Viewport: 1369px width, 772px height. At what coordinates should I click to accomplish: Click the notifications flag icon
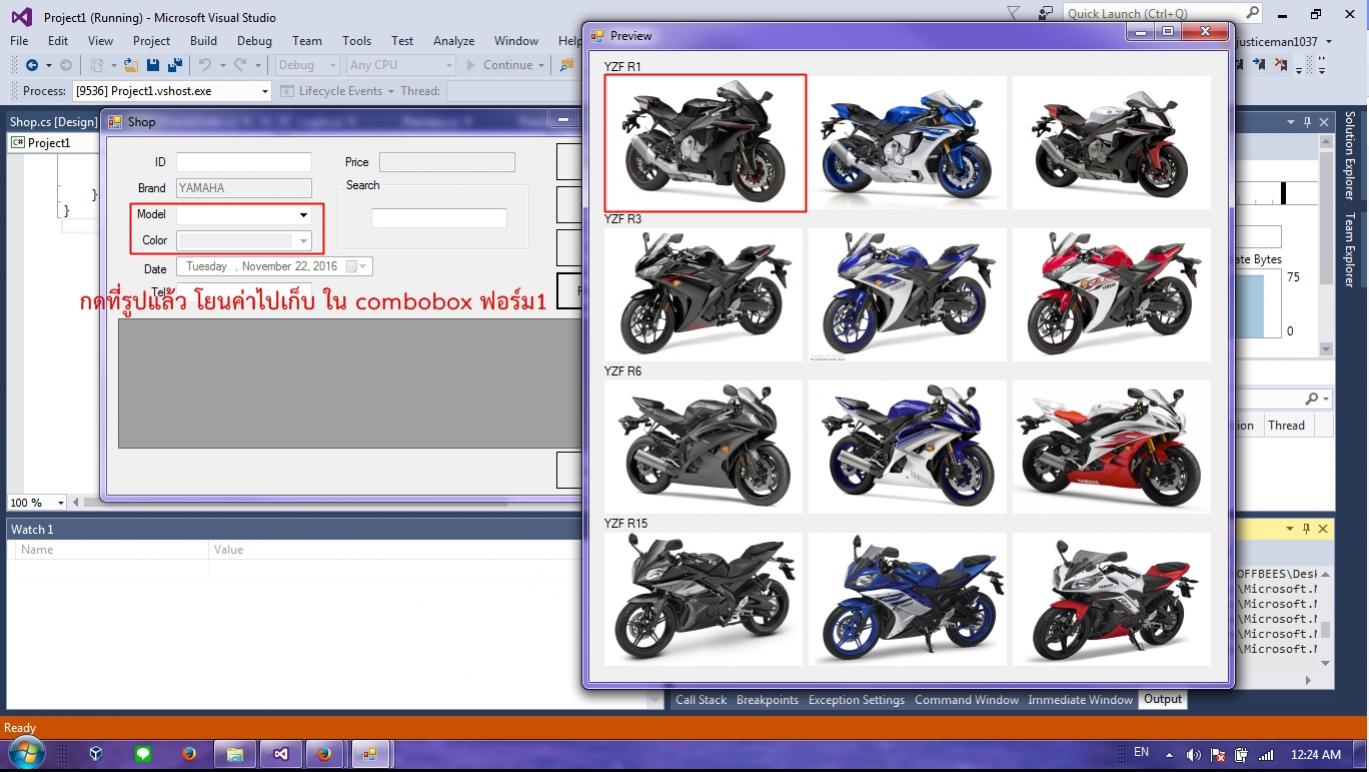tap(1013, 13)
